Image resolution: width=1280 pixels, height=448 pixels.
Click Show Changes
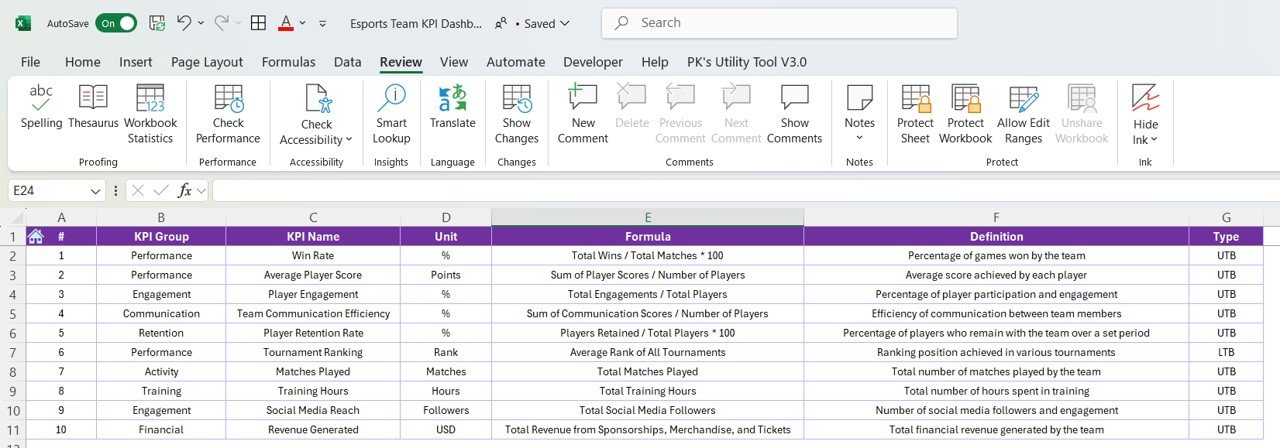[517, 114]
